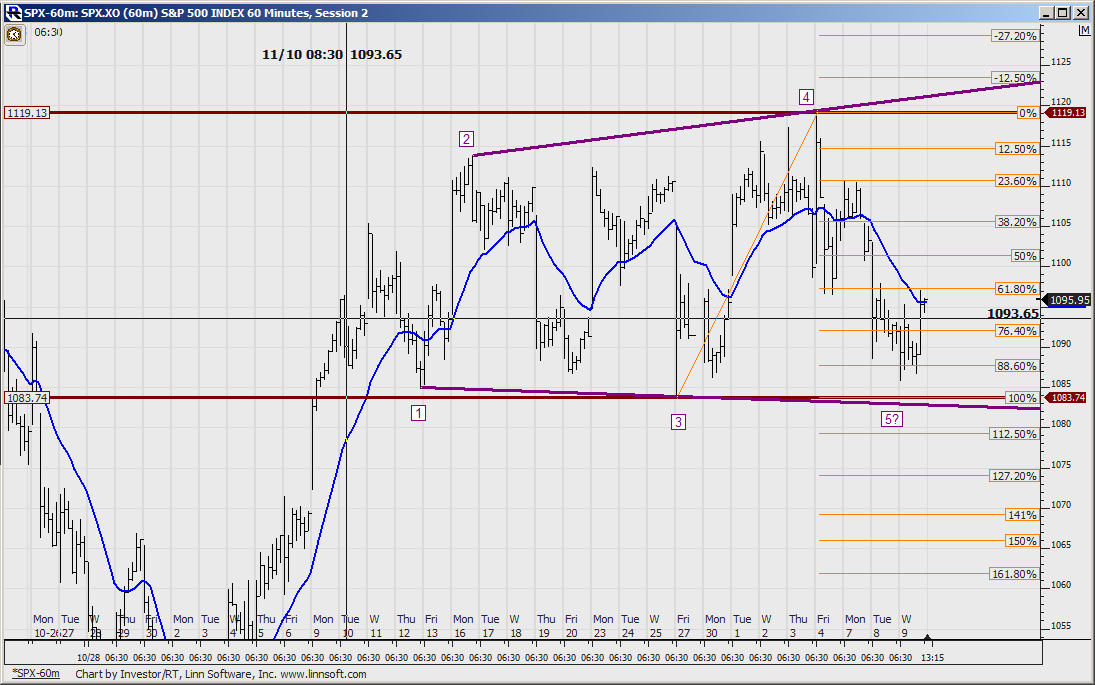
Task: Click the clock icon in chart corner
Action: 14,34
